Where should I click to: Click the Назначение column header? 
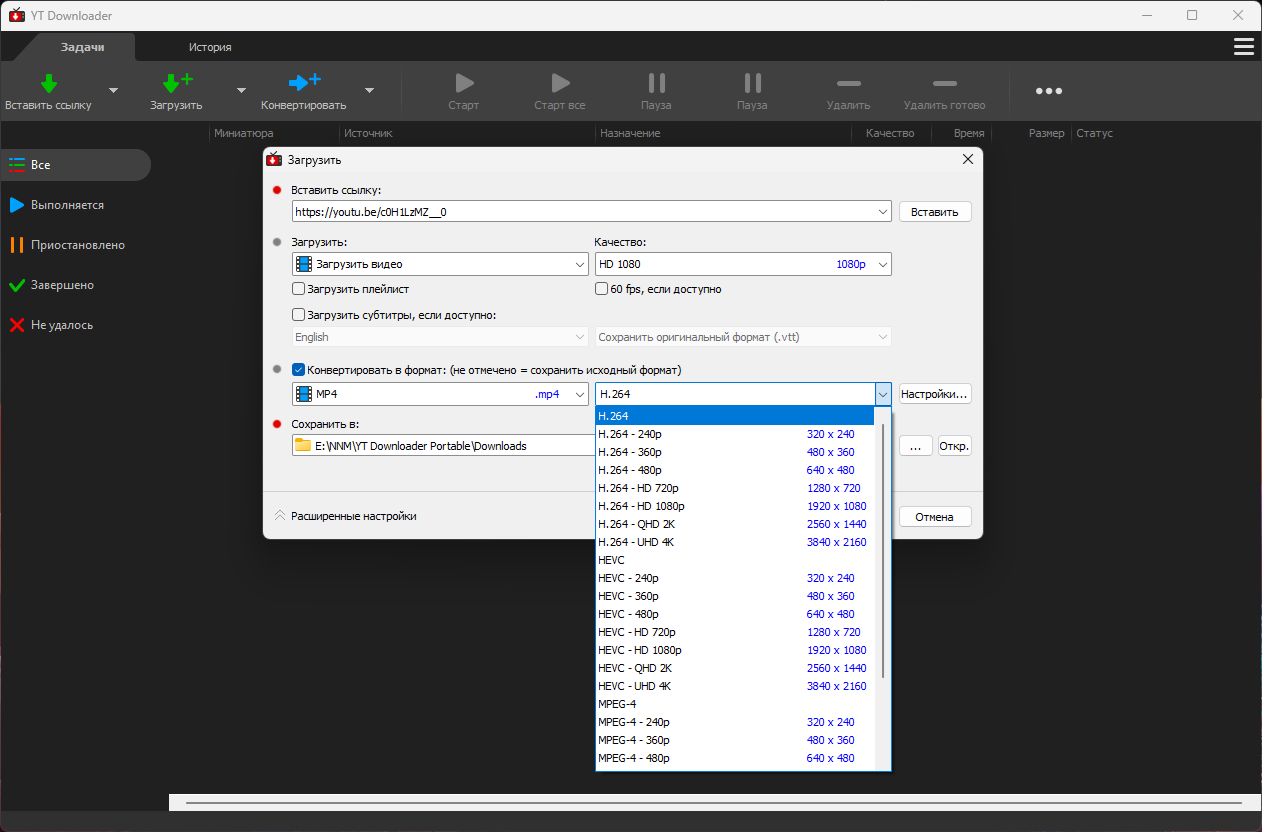coord(630,133)
